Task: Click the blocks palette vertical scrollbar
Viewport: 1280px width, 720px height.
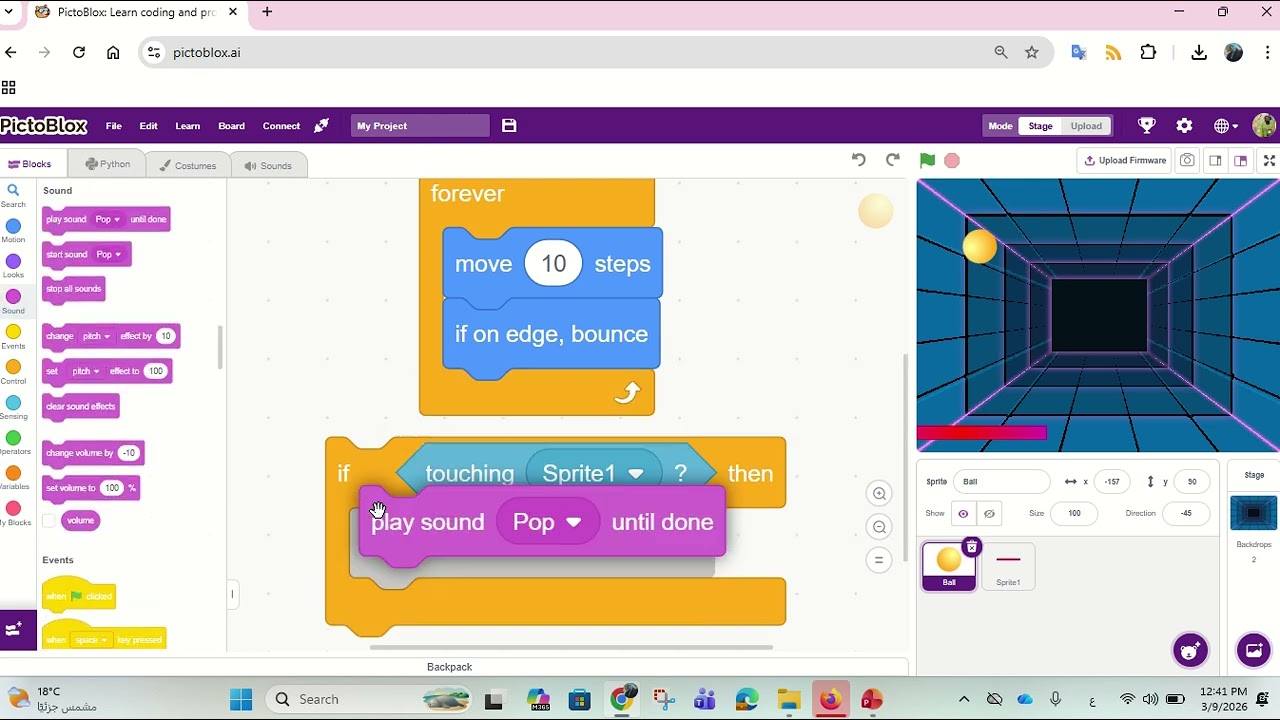Action: [x=219, y=347]
